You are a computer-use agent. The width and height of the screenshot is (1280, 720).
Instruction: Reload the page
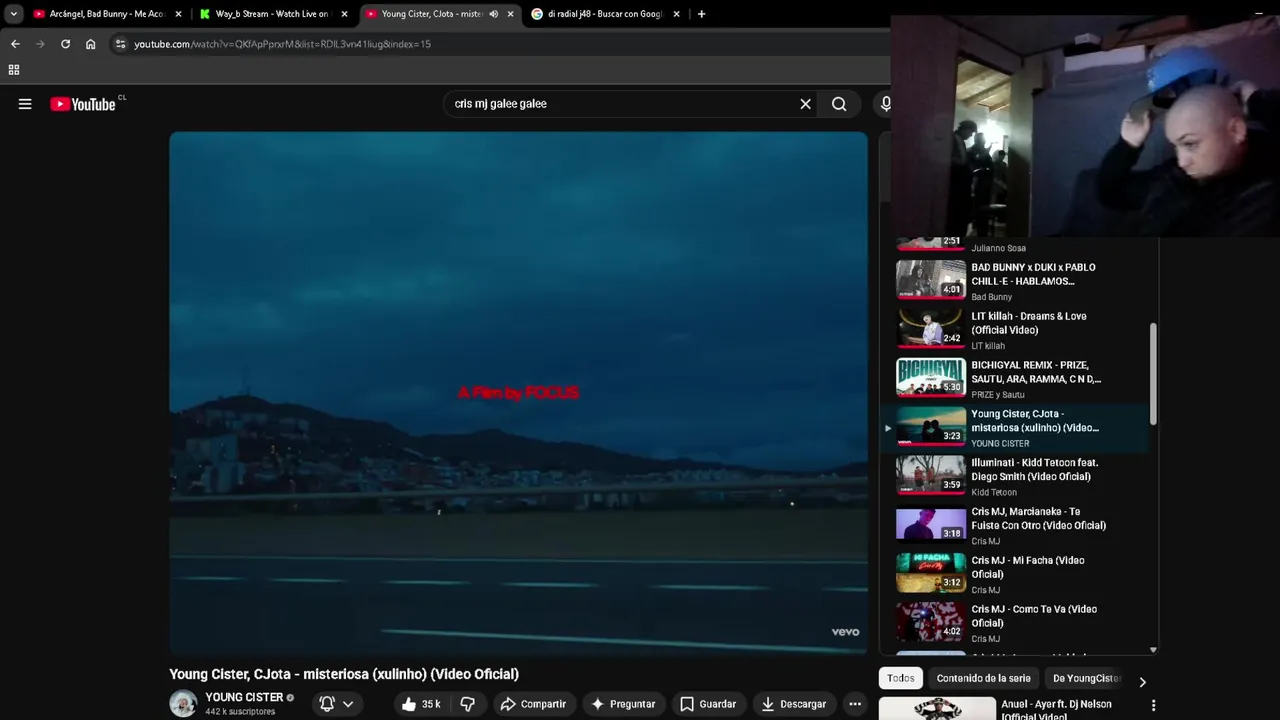pyautogui.click(x=65, y=44)
